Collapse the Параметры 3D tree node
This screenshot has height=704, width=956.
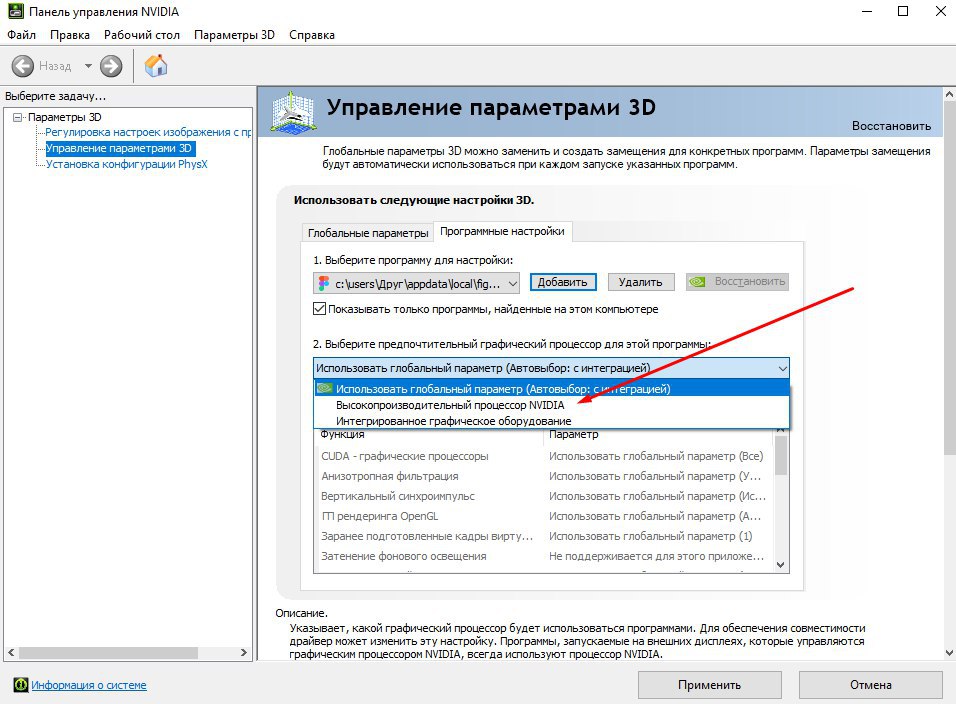coord(17,117)
